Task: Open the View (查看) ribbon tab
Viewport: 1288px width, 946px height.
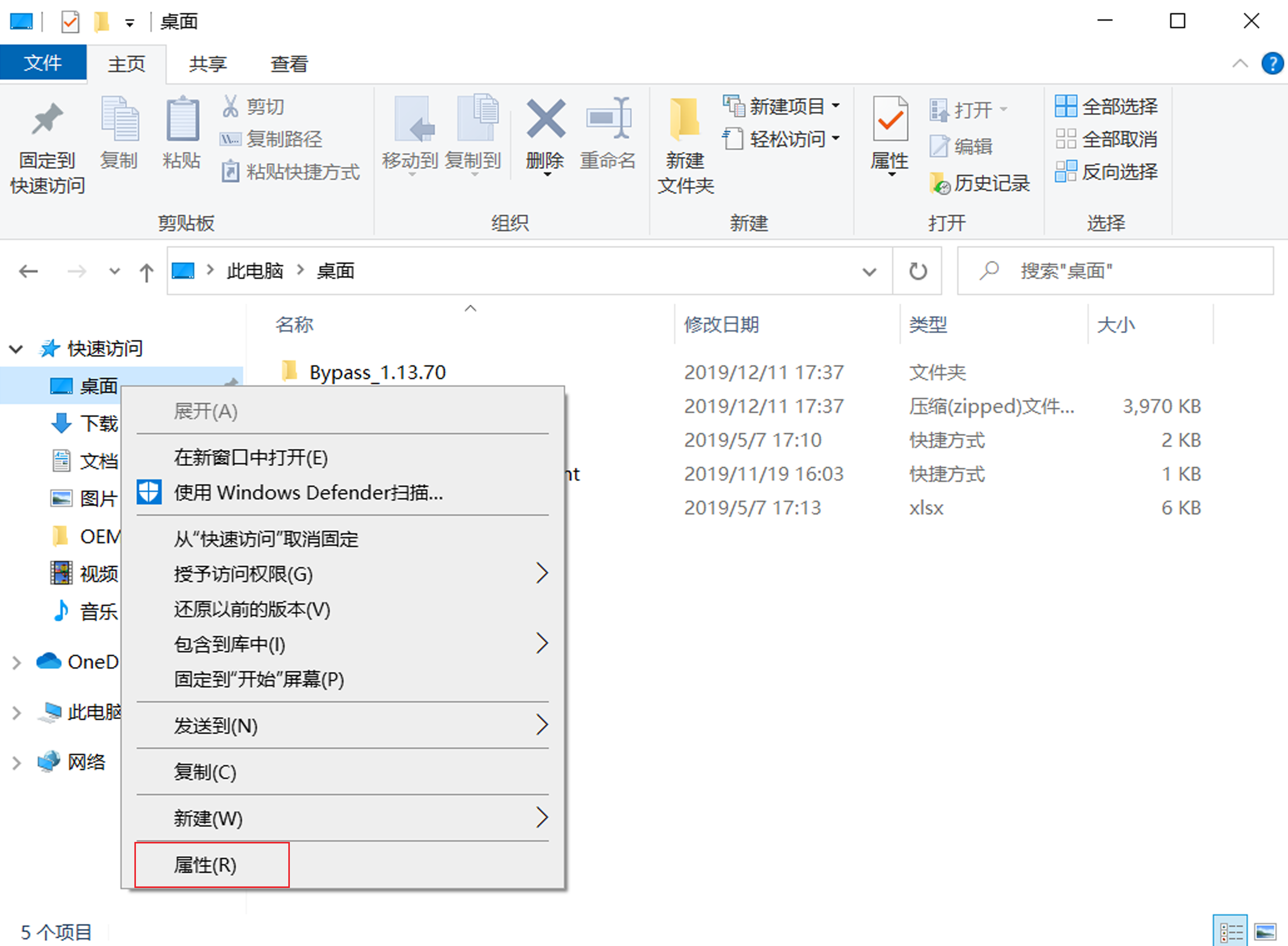Action: 289,63
